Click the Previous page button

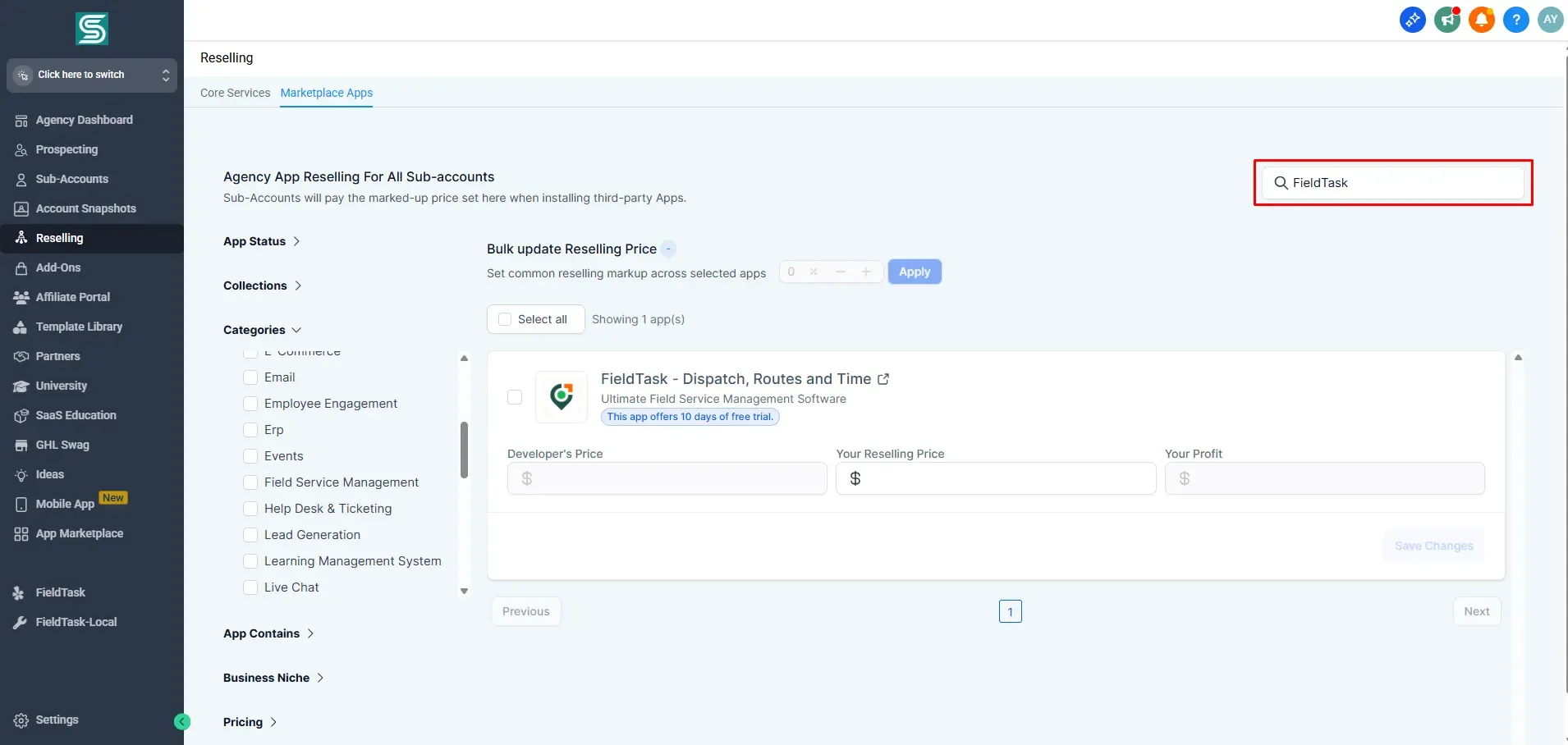click(x=526, y=611)
